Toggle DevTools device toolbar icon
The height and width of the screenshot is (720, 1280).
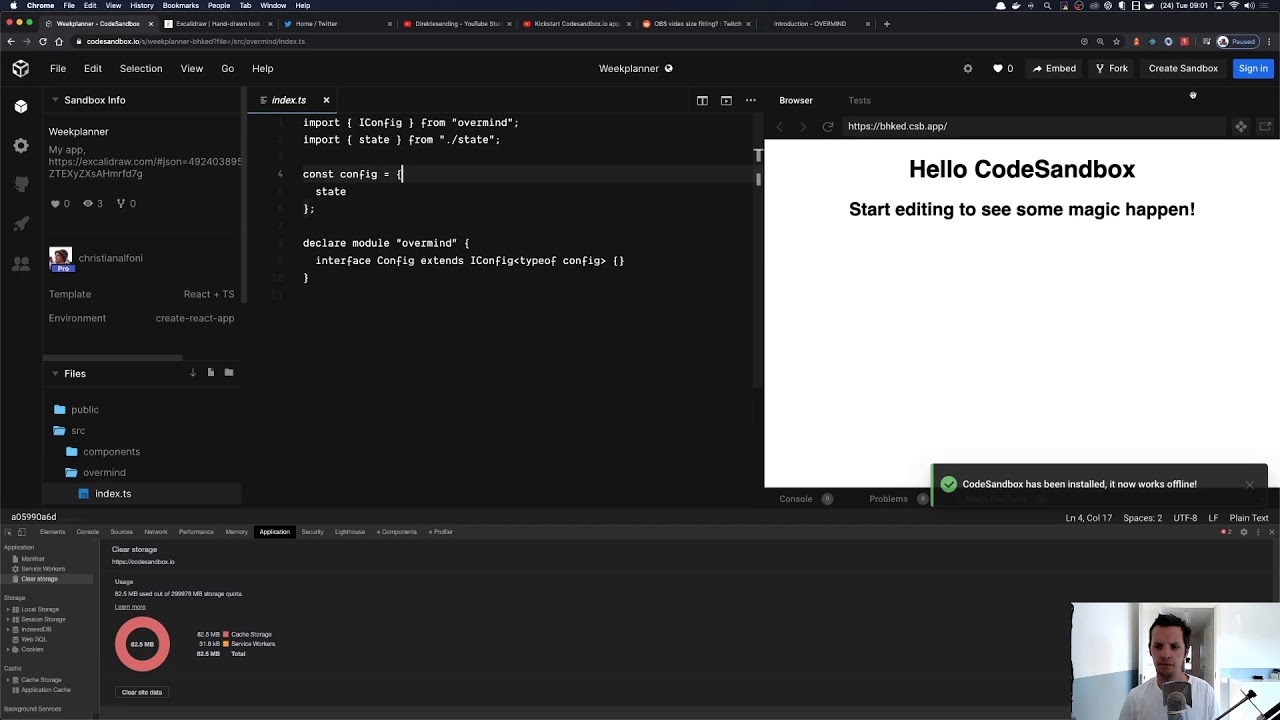[x=21, y=532]
